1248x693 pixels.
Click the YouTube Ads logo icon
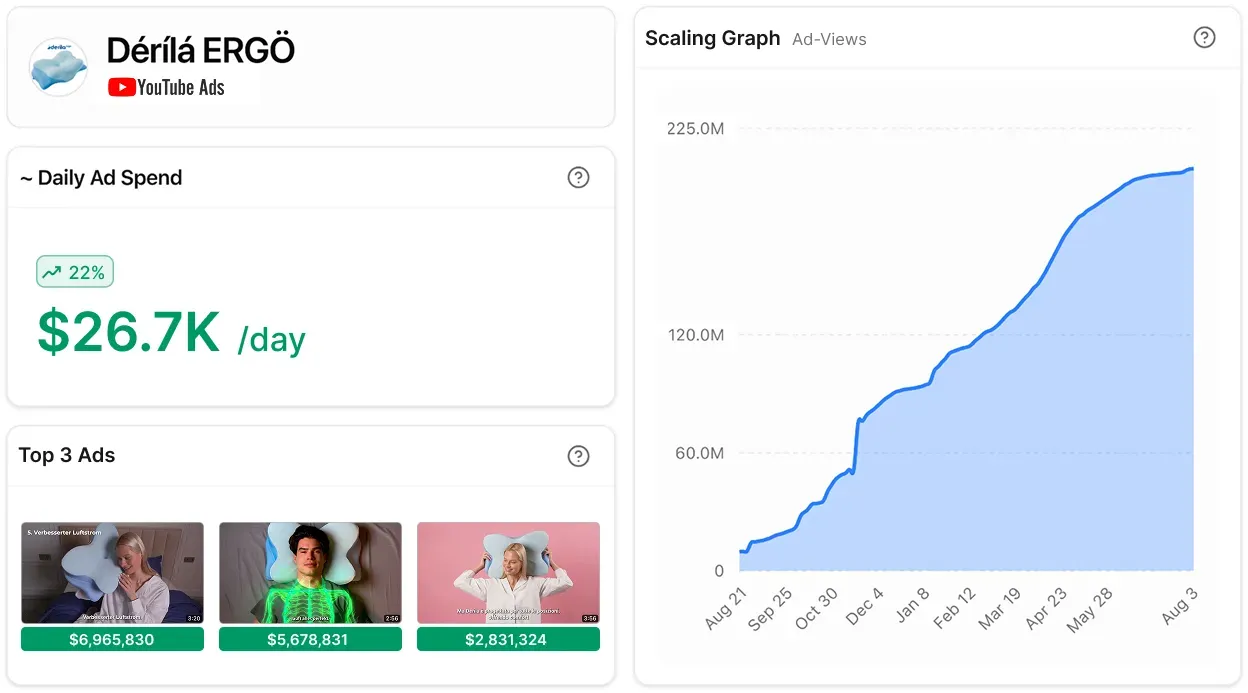click(x=122, y=87)
